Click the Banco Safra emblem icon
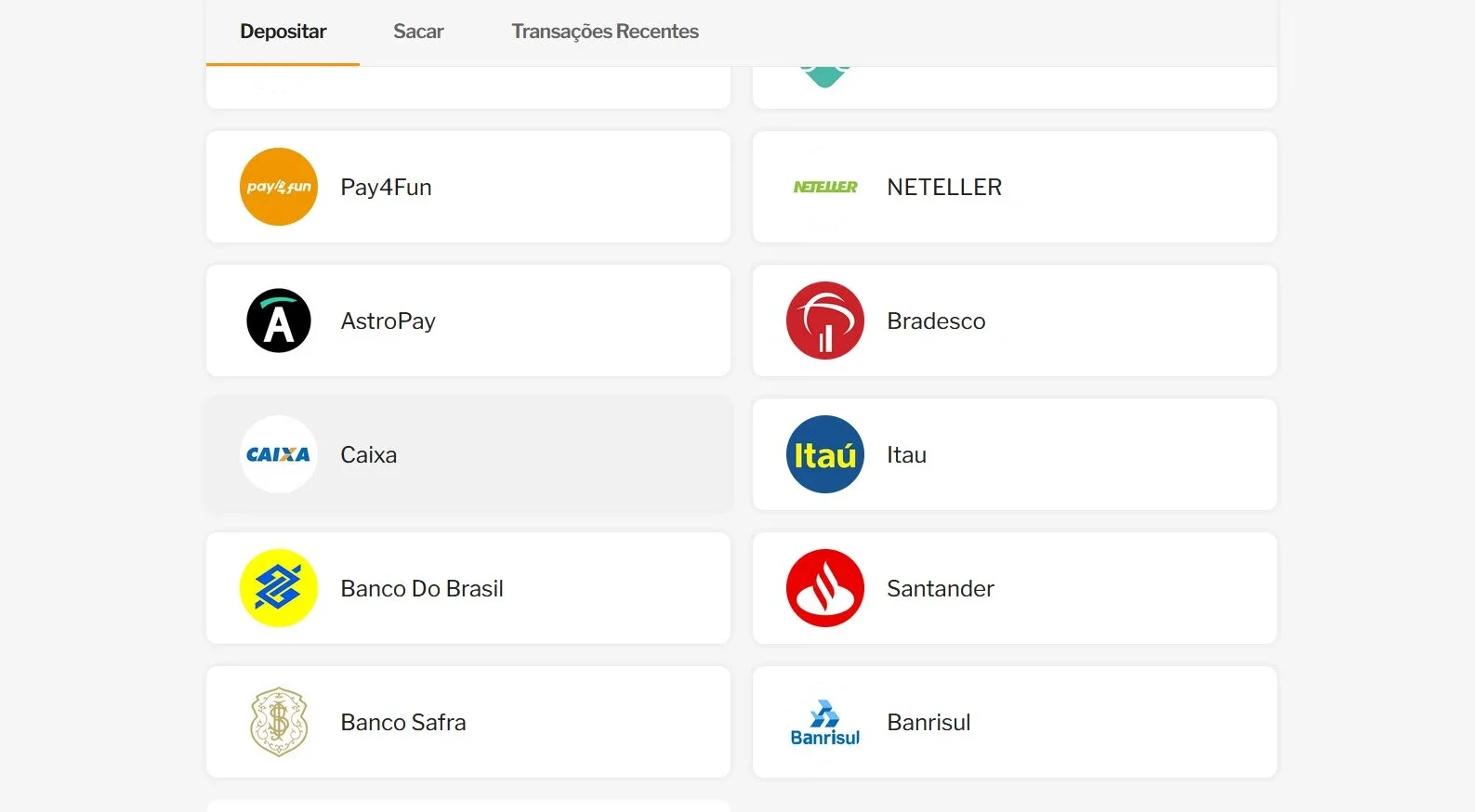The height and width of the screenshot is (812, 1475). pyautogui.click(x=279, y=722)
